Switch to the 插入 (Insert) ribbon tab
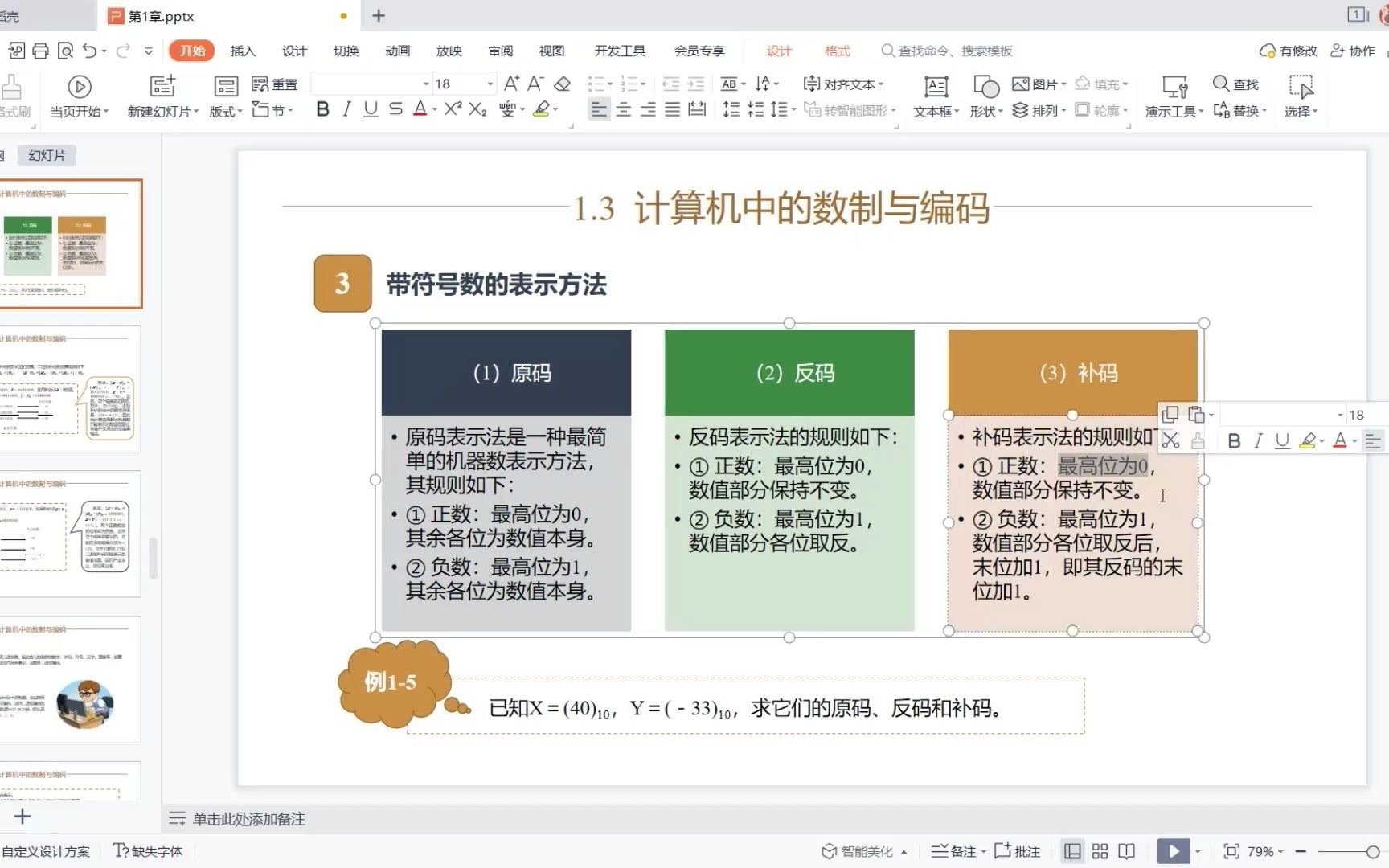 click(243, 51)
